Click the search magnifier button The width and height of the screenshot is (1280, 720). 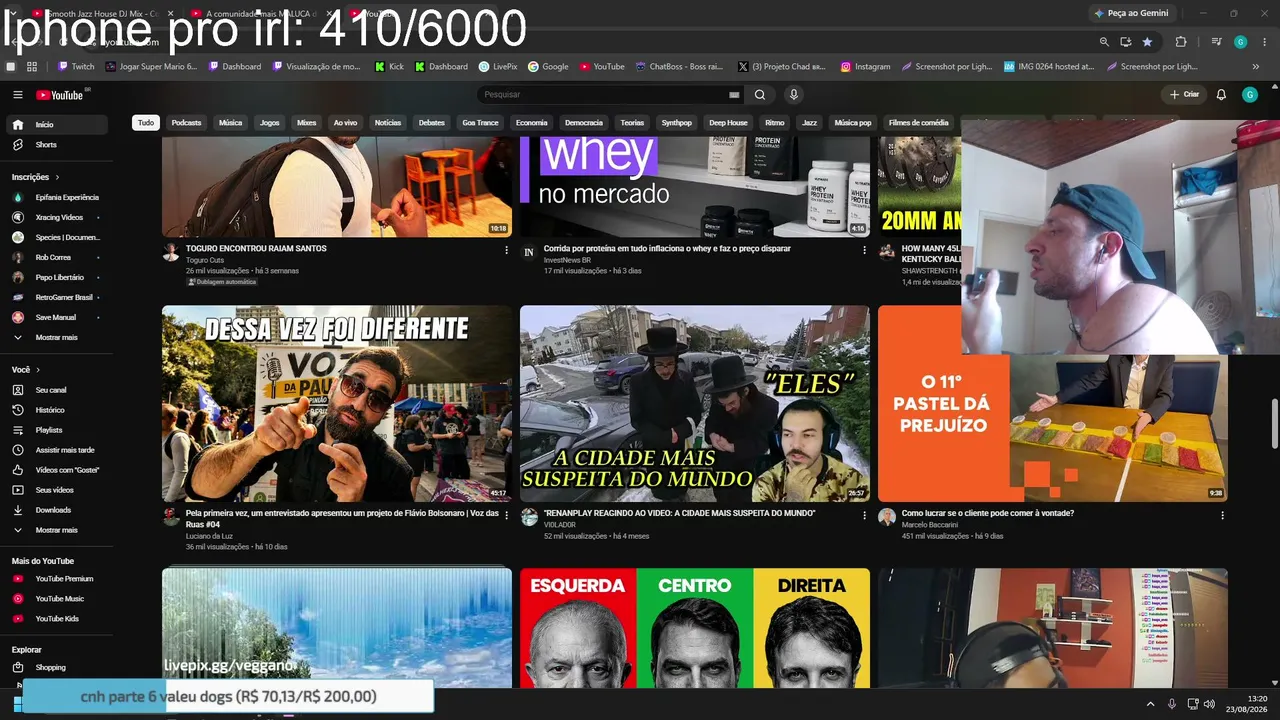coord(760,95)
